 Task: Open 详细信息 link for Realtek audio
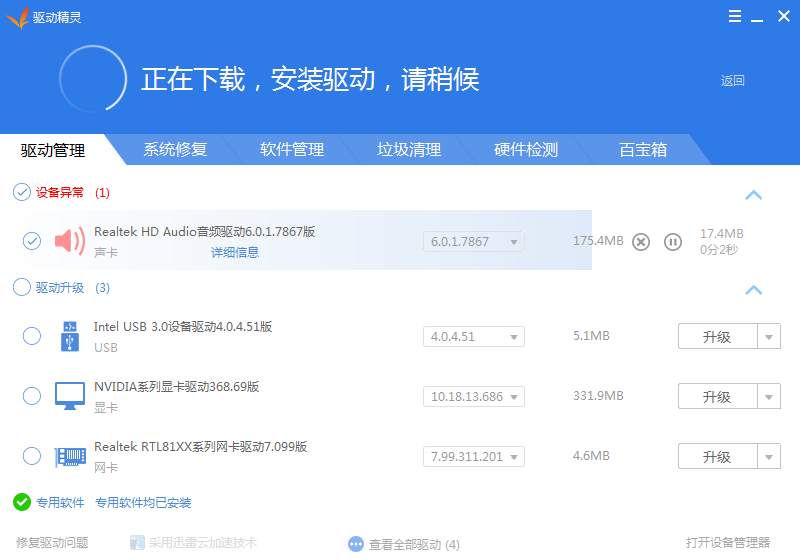click(x=235, y=252)
